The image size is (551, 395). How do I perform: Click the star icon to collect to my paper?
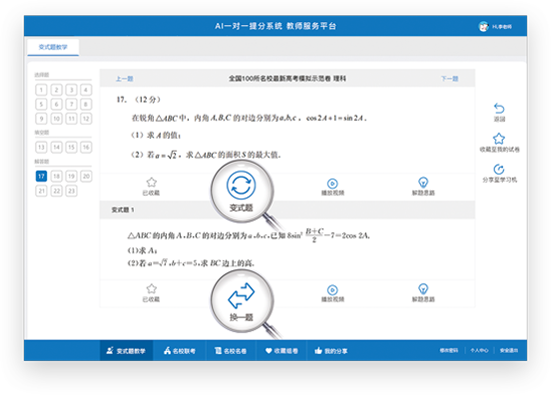[x=499, y=138]
